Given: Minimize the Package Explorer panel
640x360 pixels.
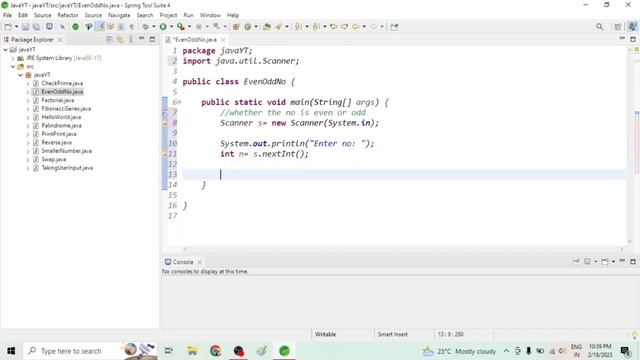Looking at the screenshot, I should pos(141,39).
